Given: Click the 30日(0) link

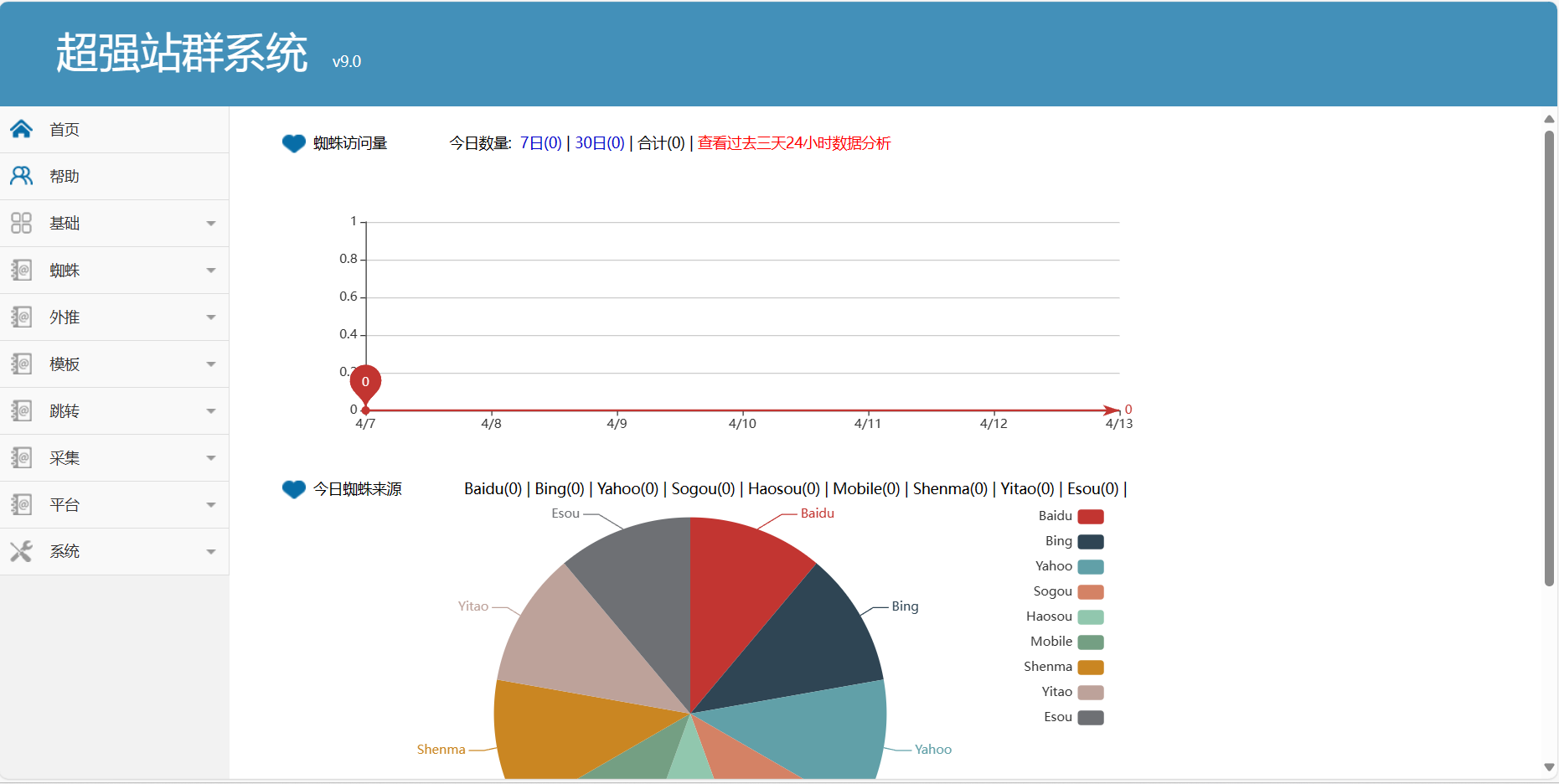Looking at the screenshot, I should click(600, 143).
